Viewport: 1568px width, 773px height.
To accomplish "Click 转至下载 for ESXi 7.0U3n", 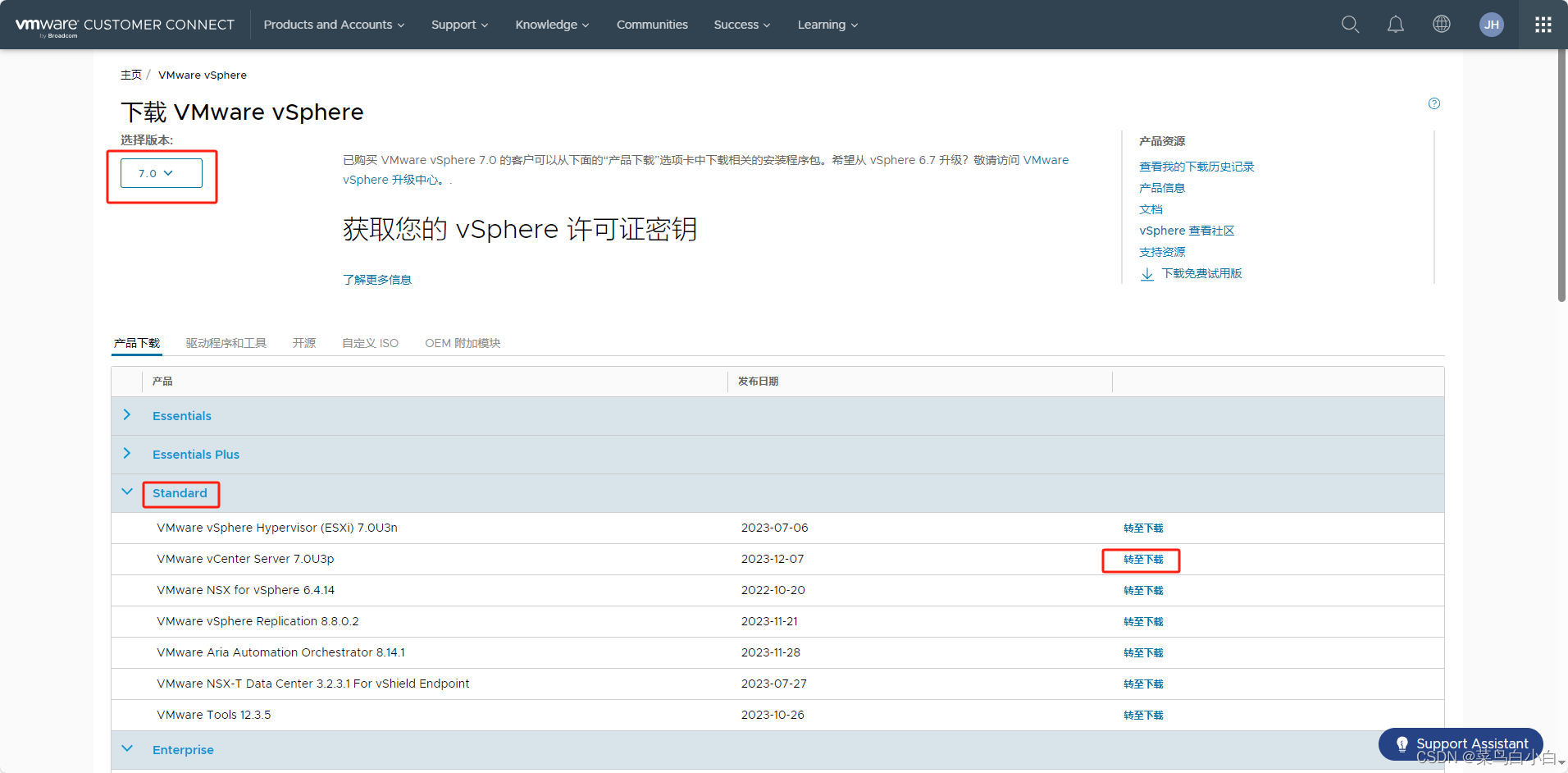I will (x=1143, y=528).
